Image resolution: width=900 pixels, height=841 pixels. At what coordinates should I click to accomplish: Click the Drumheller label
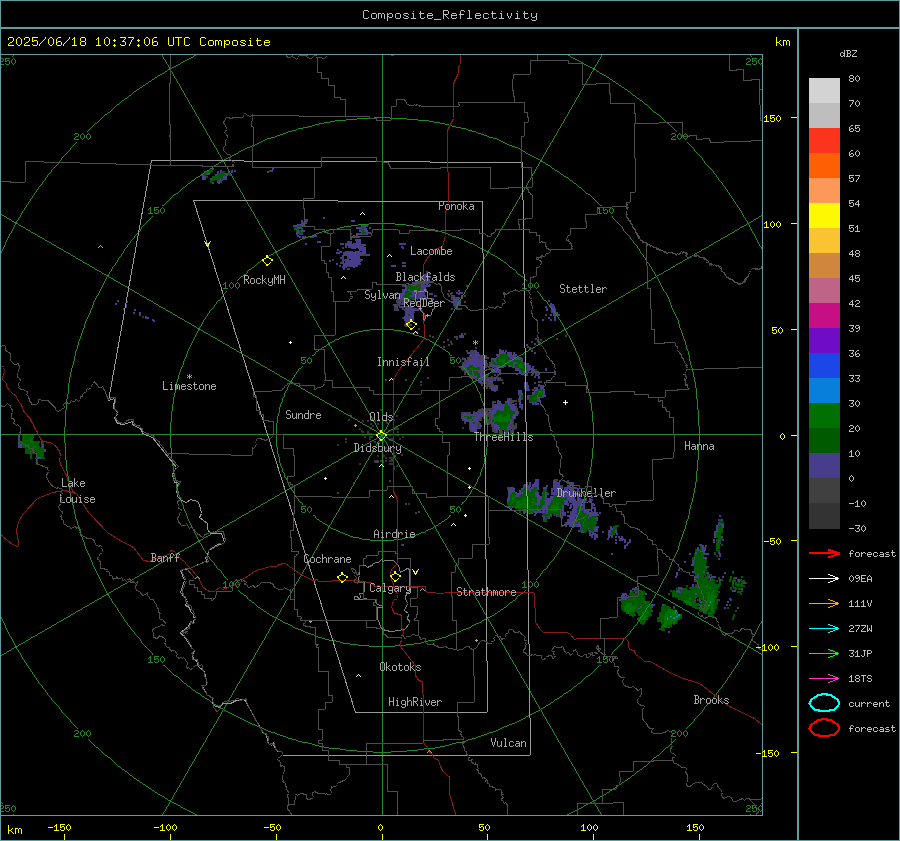(586, 493)
